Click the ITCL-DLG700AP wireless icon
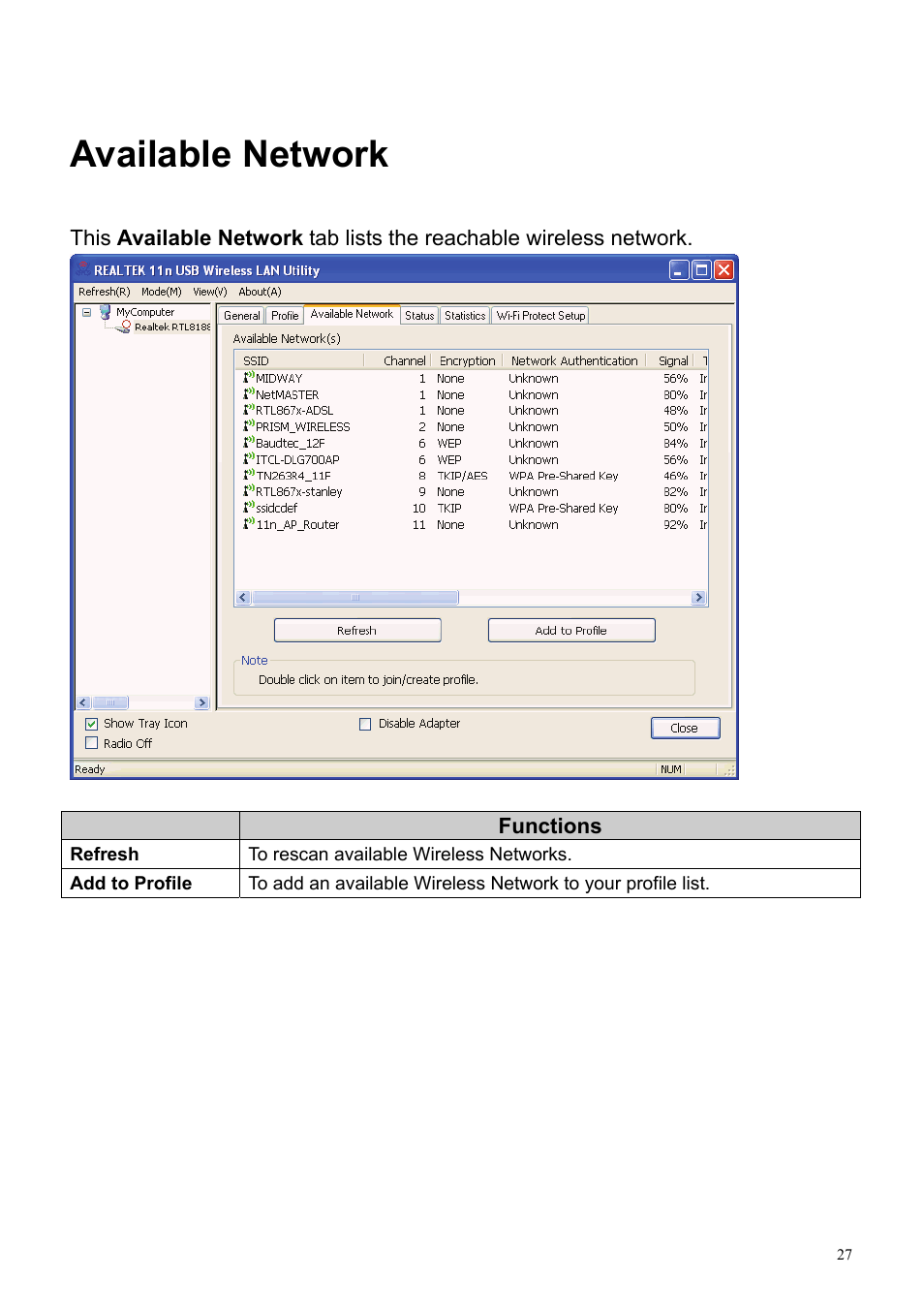Image resolution: width=924 pixels, height=1308 pixels. (249, 459)
